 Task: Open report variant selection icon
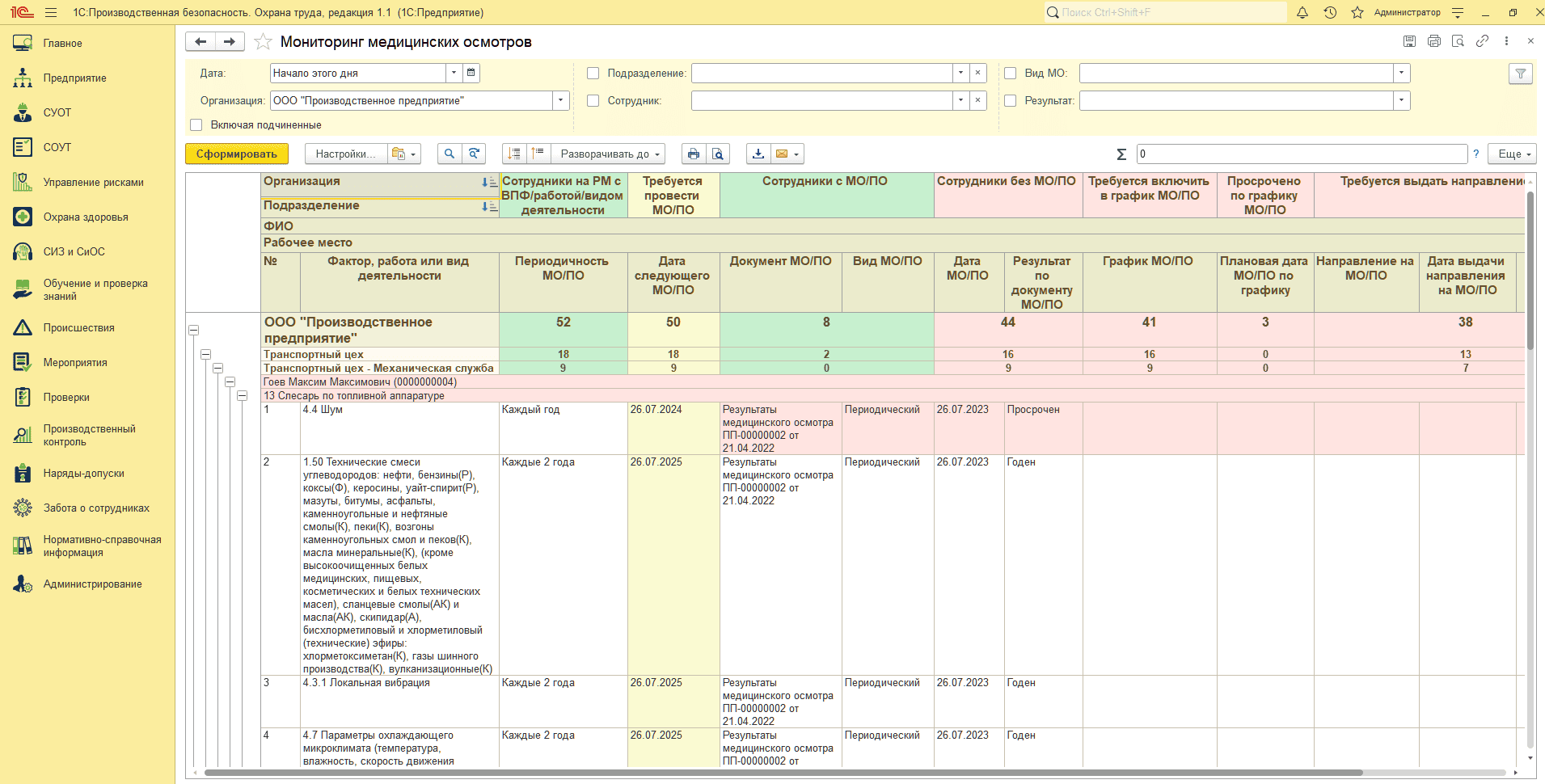403,154
